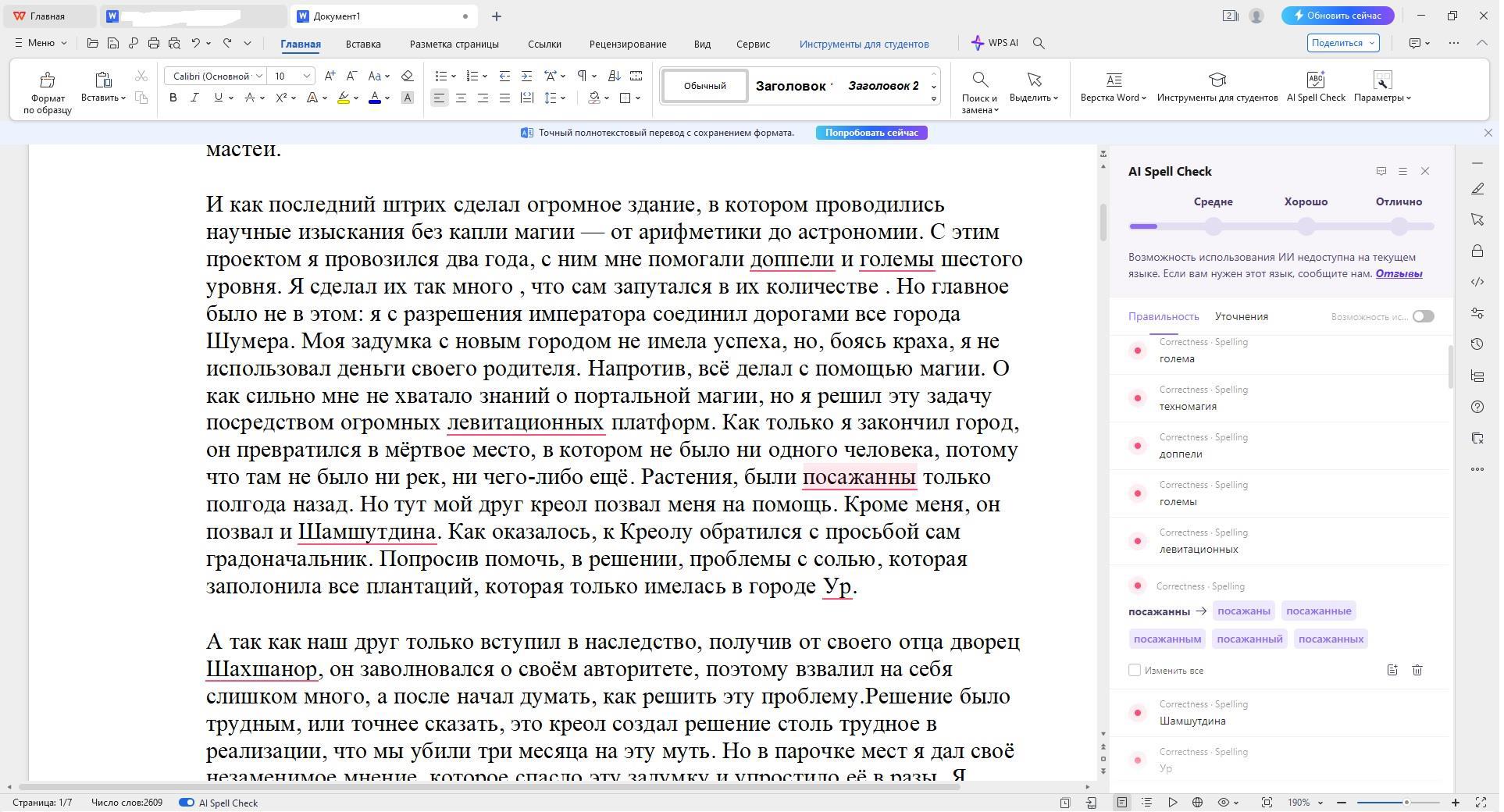Click the 'Попробовать сейчас' button
This screenshot has height=812, width=1504.
[871, 133]
